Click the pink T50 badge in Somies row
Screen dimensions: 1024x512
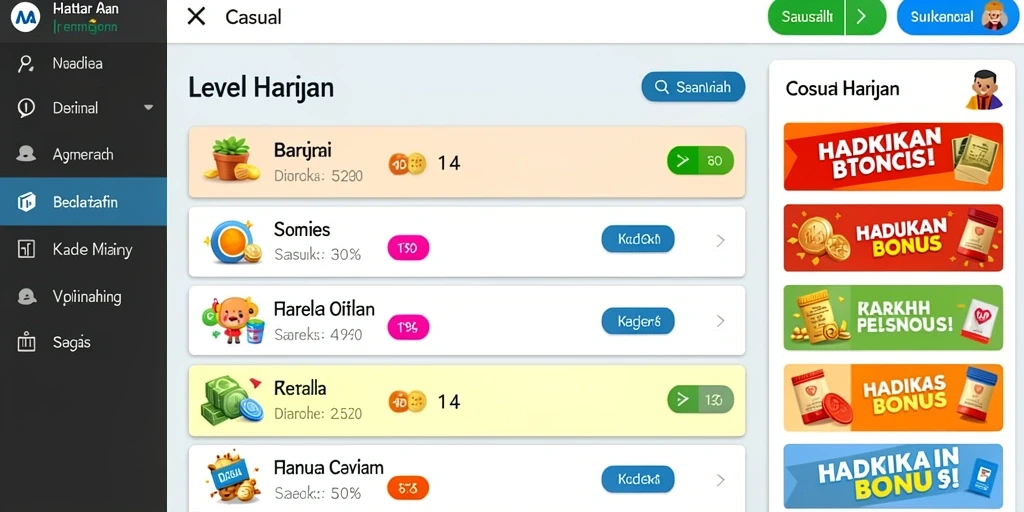[408, 248]
